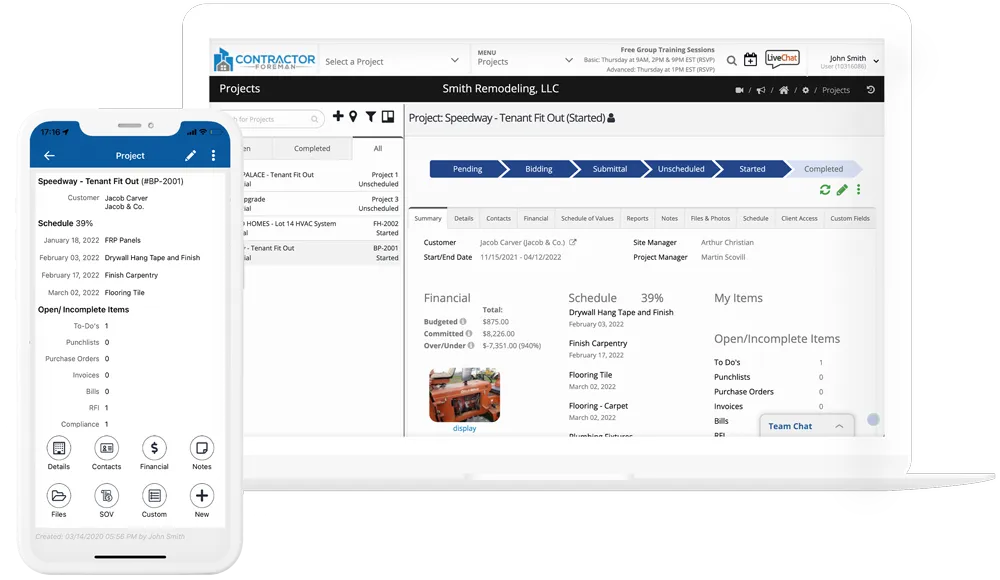Image resolution: width=1000 pixels, height=580 pixels.
Task: Click the green refresh project icon
Action: point(825,190)
